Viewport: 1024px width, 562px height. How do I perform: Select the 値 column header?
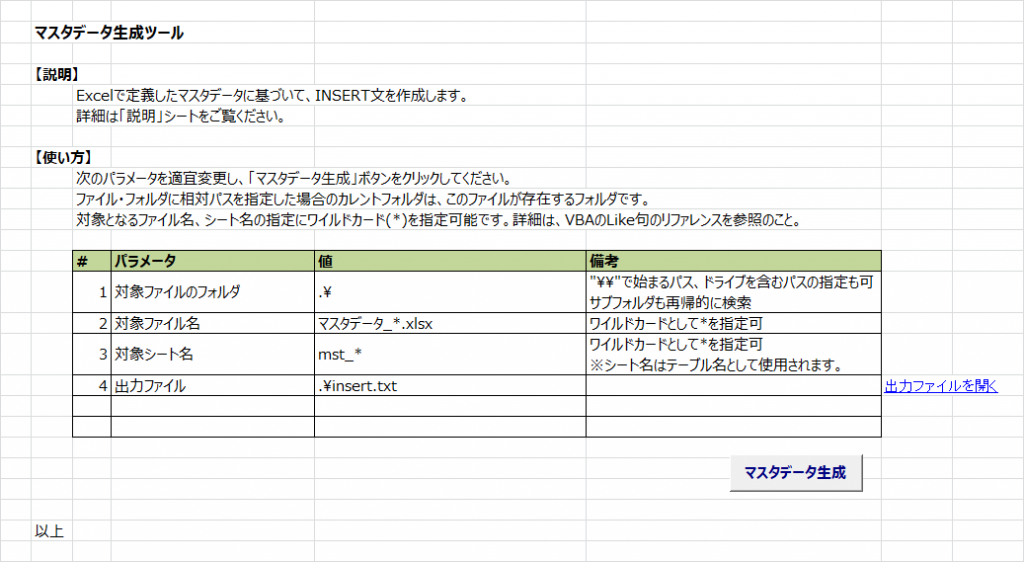[450, 261]
